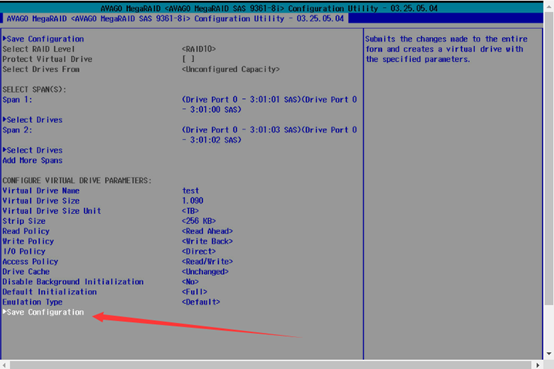Click the Access Policy label
This screenshot has height=369, width=554.
click(30, 262)
